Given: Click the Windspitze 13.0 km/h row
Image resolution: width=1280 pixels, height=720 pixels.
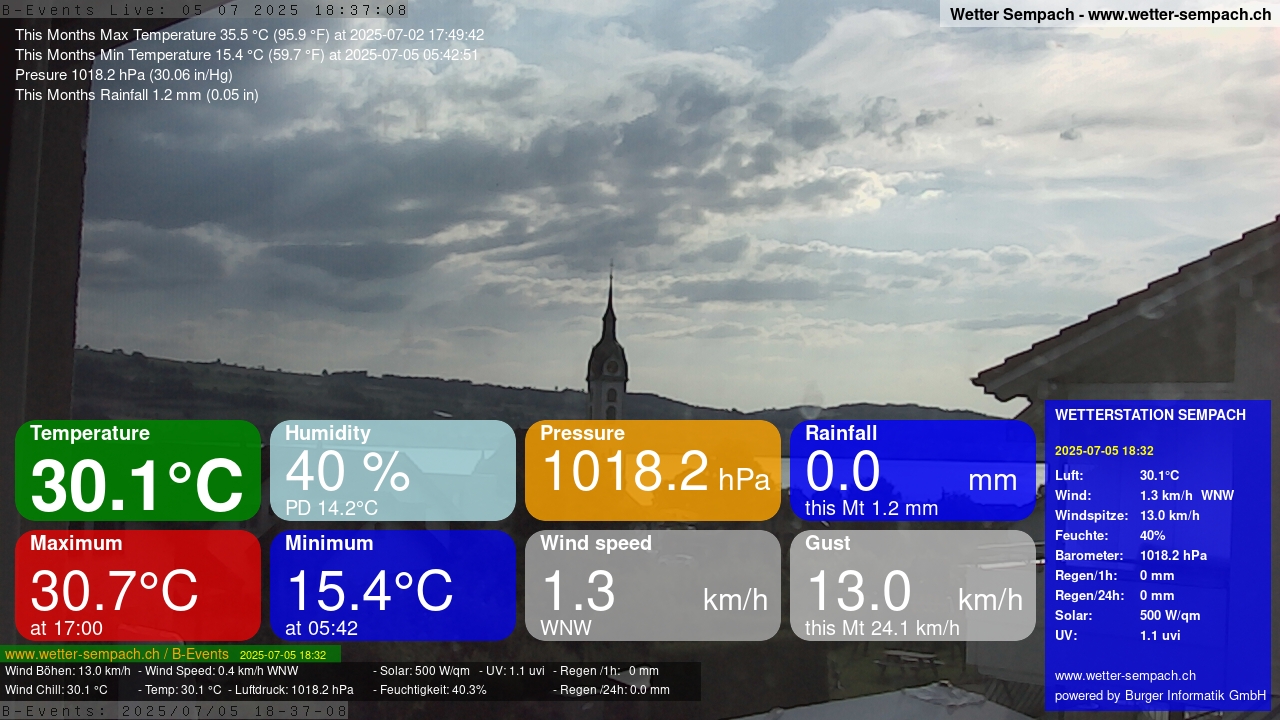Looking at the screenshot, I should pos(1127,515).
